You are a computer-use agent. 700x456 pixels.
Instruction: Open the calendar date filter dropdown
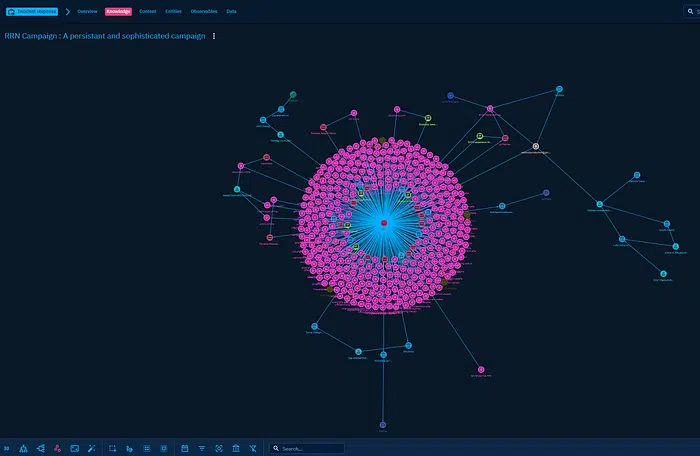pos(185,449)
